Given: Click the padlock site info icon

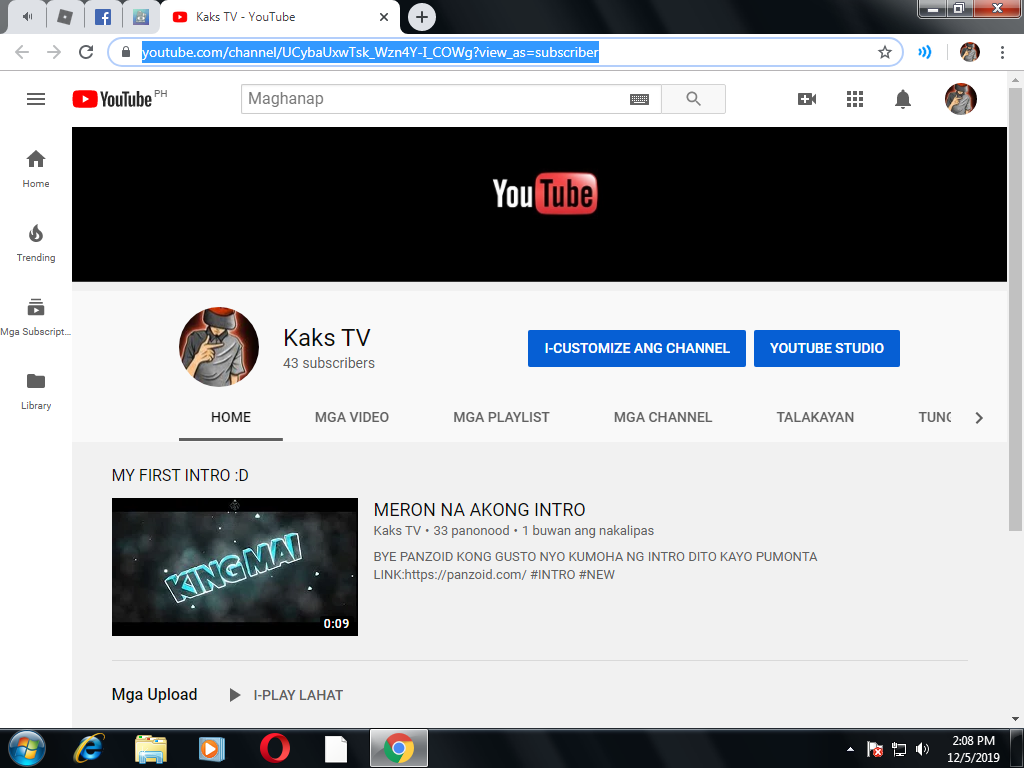Looking at the screenshot, I should click(126, 52).
